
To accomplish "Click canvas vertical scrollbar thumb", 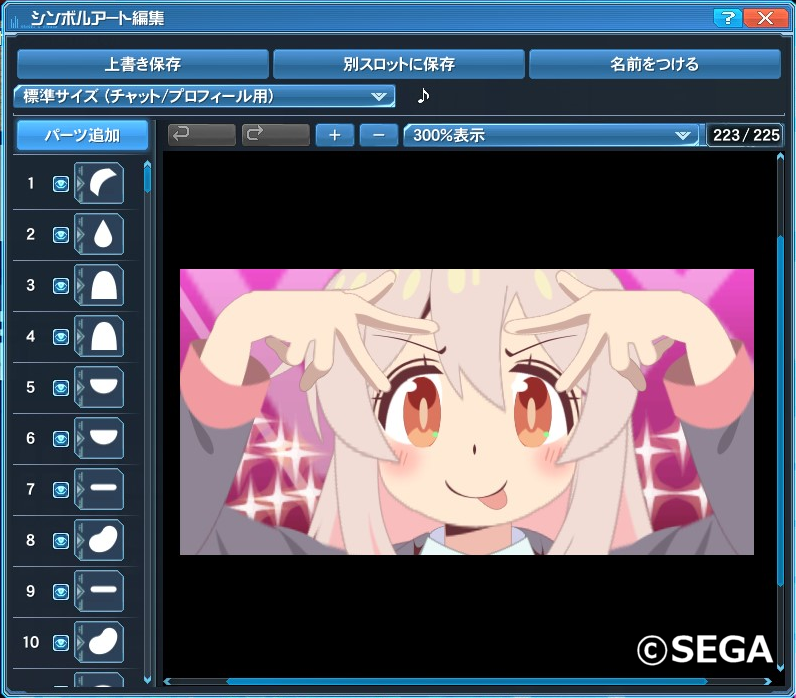I will pos(780,411).
